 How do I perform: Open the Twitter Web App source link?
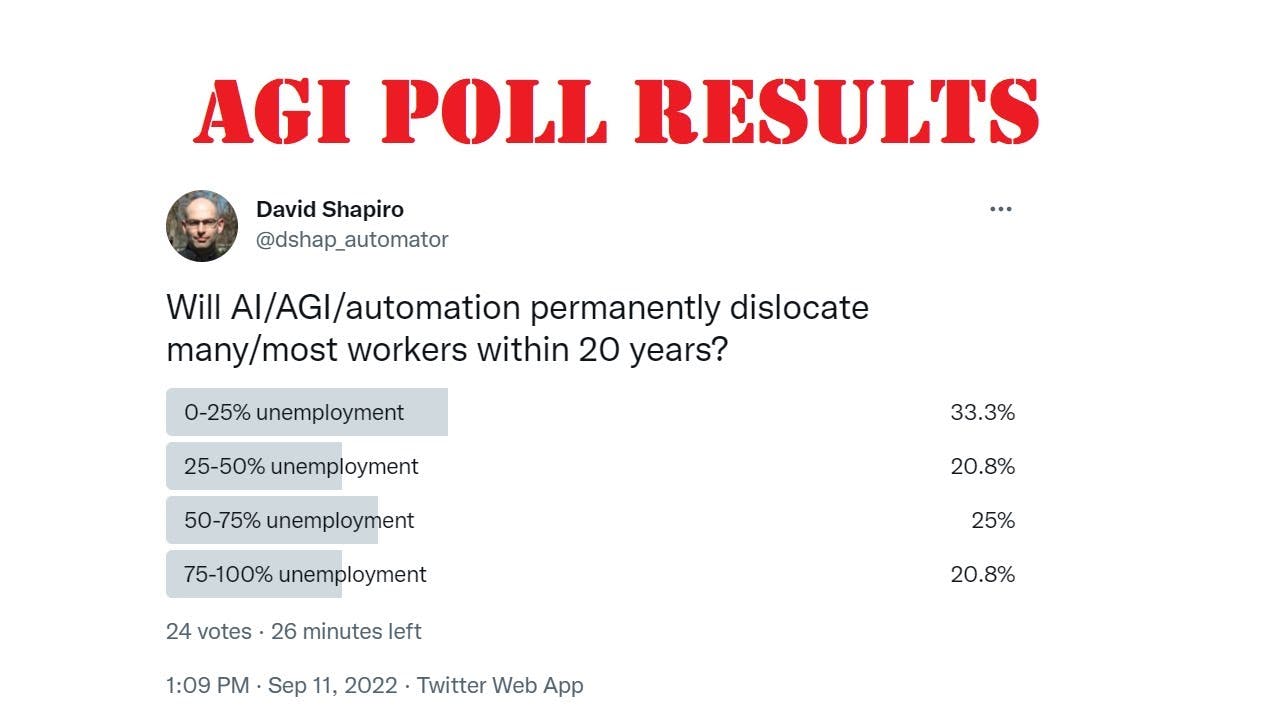[501, 685]
